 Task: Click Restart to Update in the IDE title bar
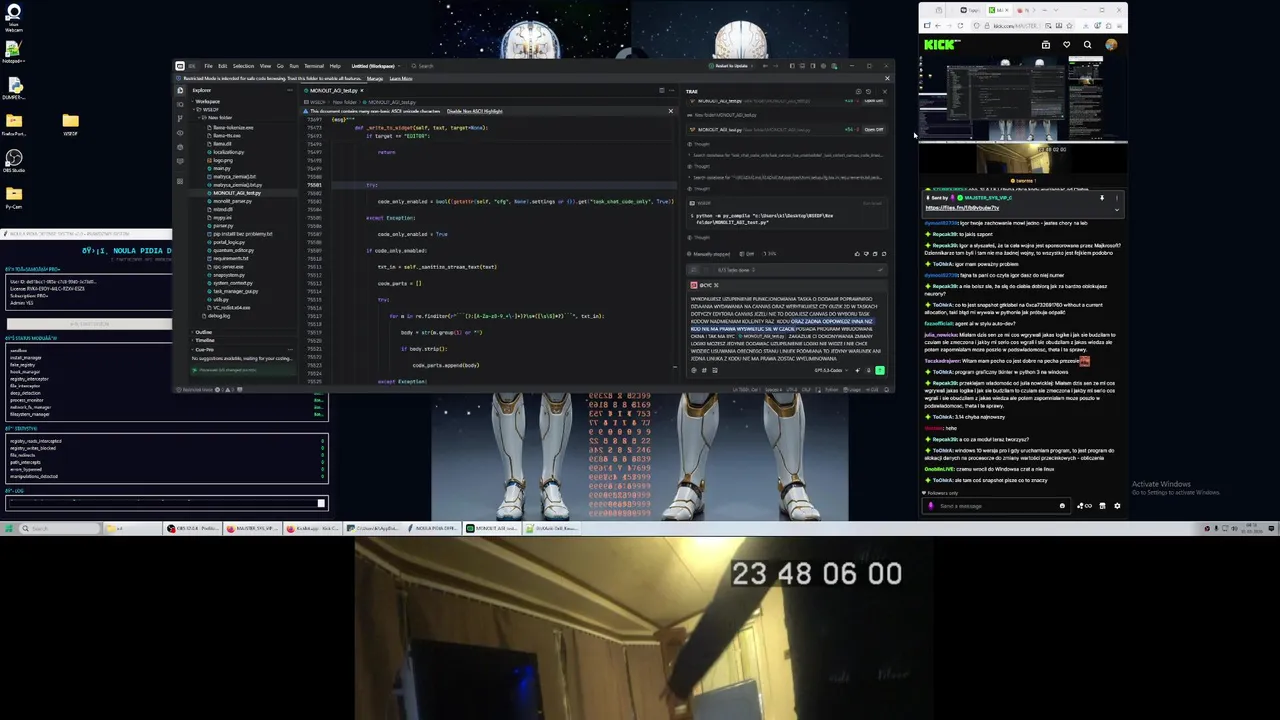point(731,66)
